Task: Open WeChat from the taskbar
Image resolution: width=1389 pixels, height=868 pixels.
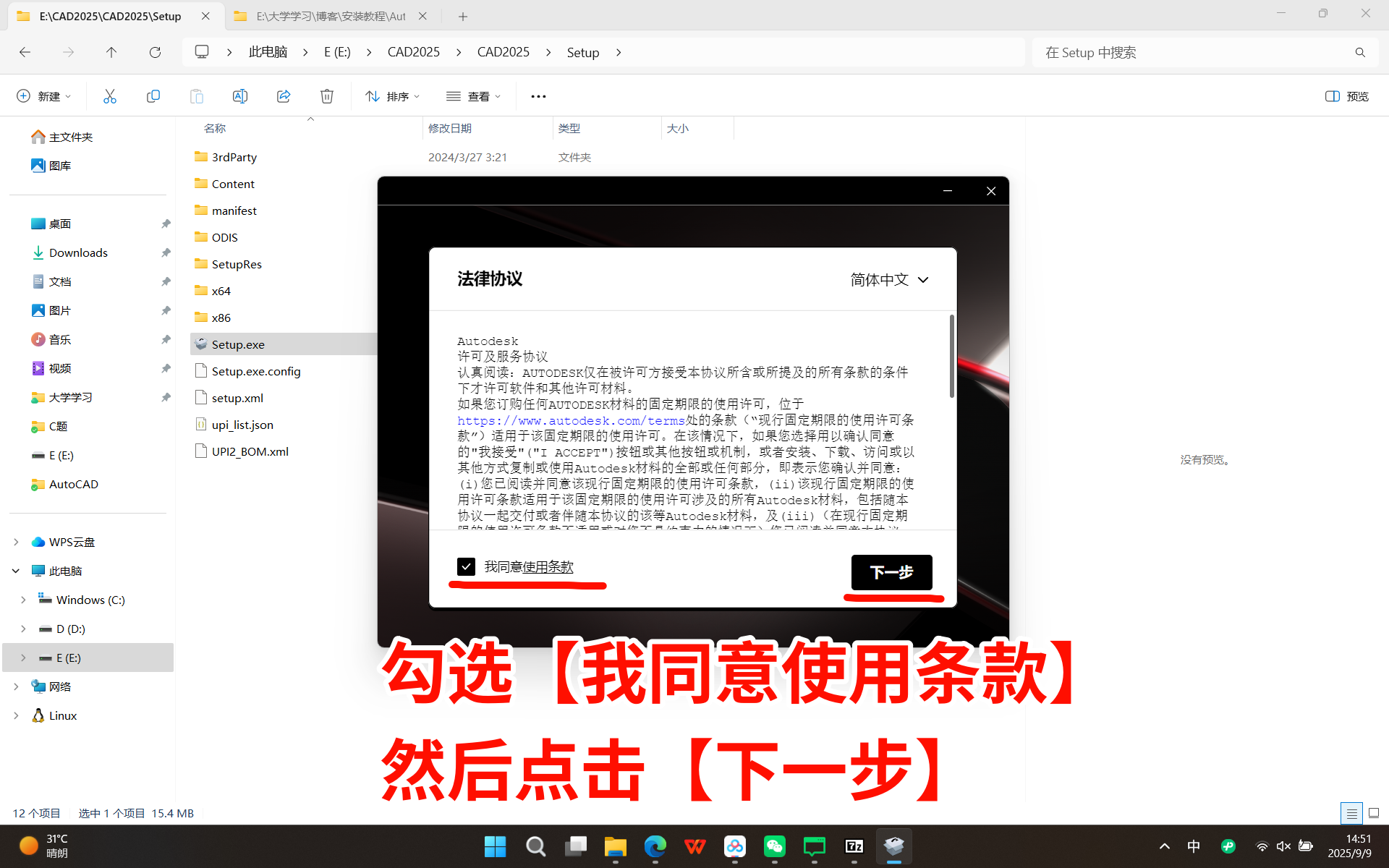Action: pos(774,846)
